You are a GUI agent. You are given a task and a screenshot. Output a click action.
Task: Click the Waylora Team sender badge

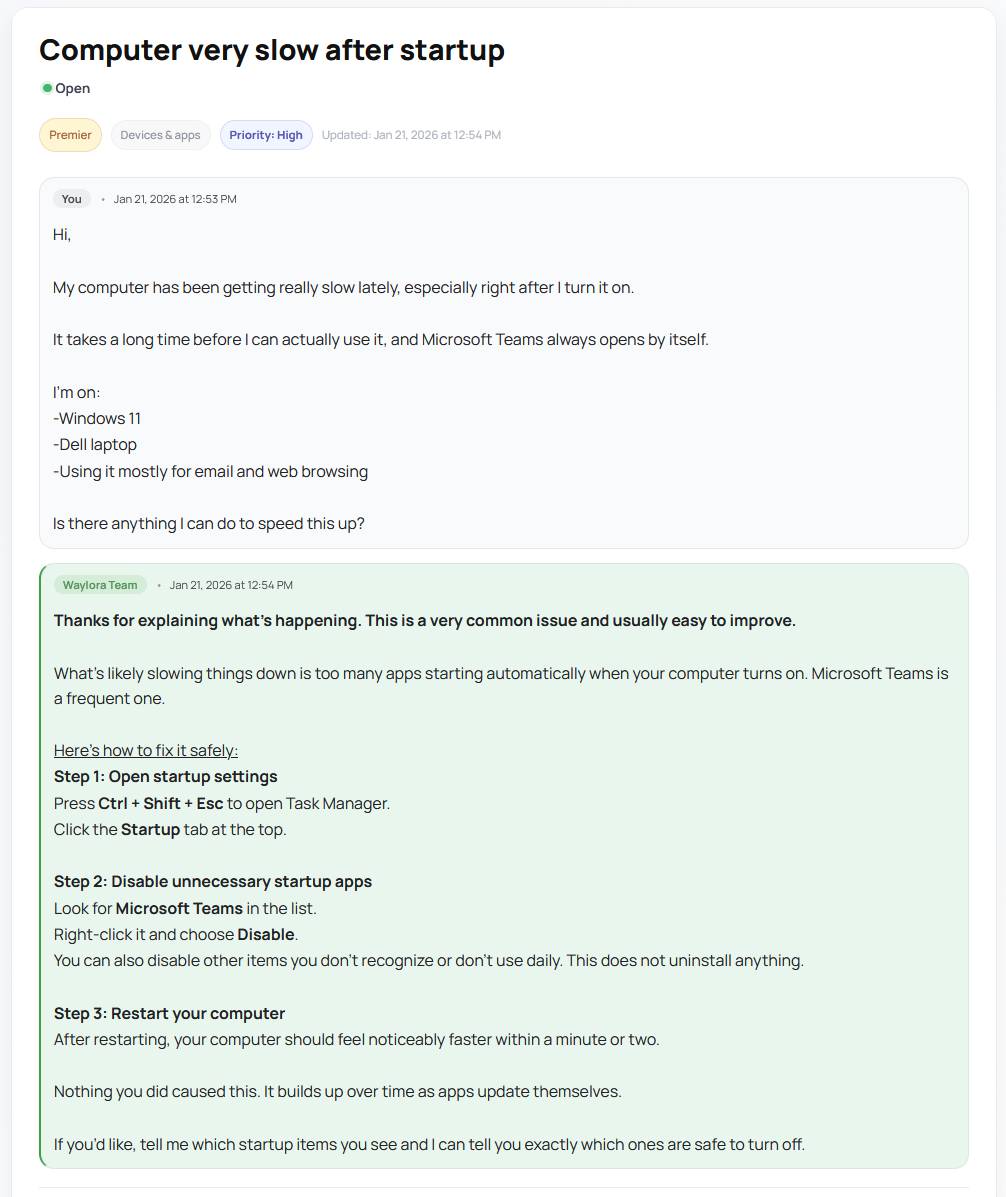100,584
